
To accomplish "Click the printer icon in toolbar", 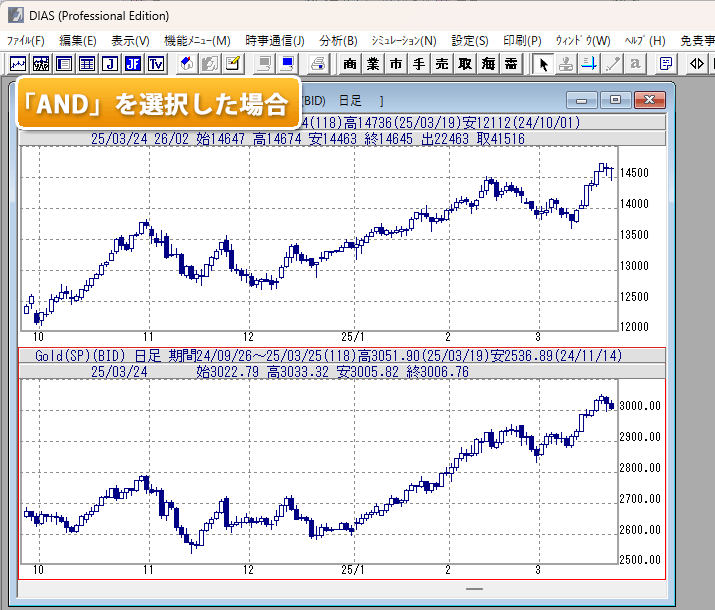I will 318,64.
